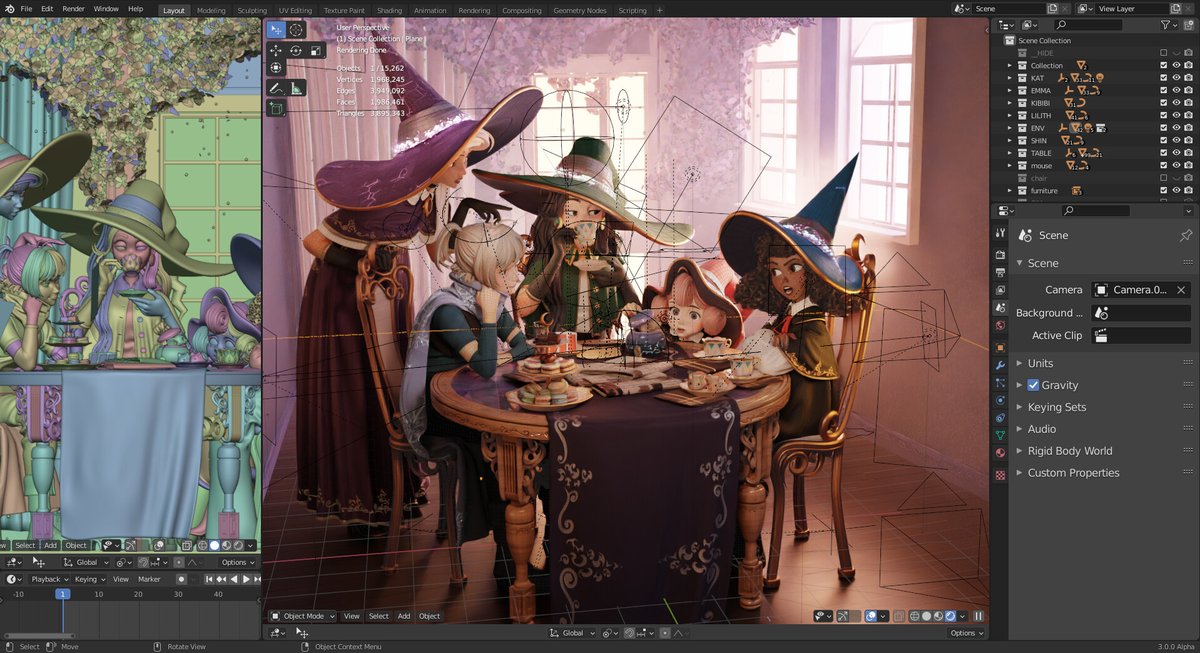Select the Annotate tool in viewport toolbar
Image resolution: width=1200 pixels, height=653 pixels.
tap(277, 88)
